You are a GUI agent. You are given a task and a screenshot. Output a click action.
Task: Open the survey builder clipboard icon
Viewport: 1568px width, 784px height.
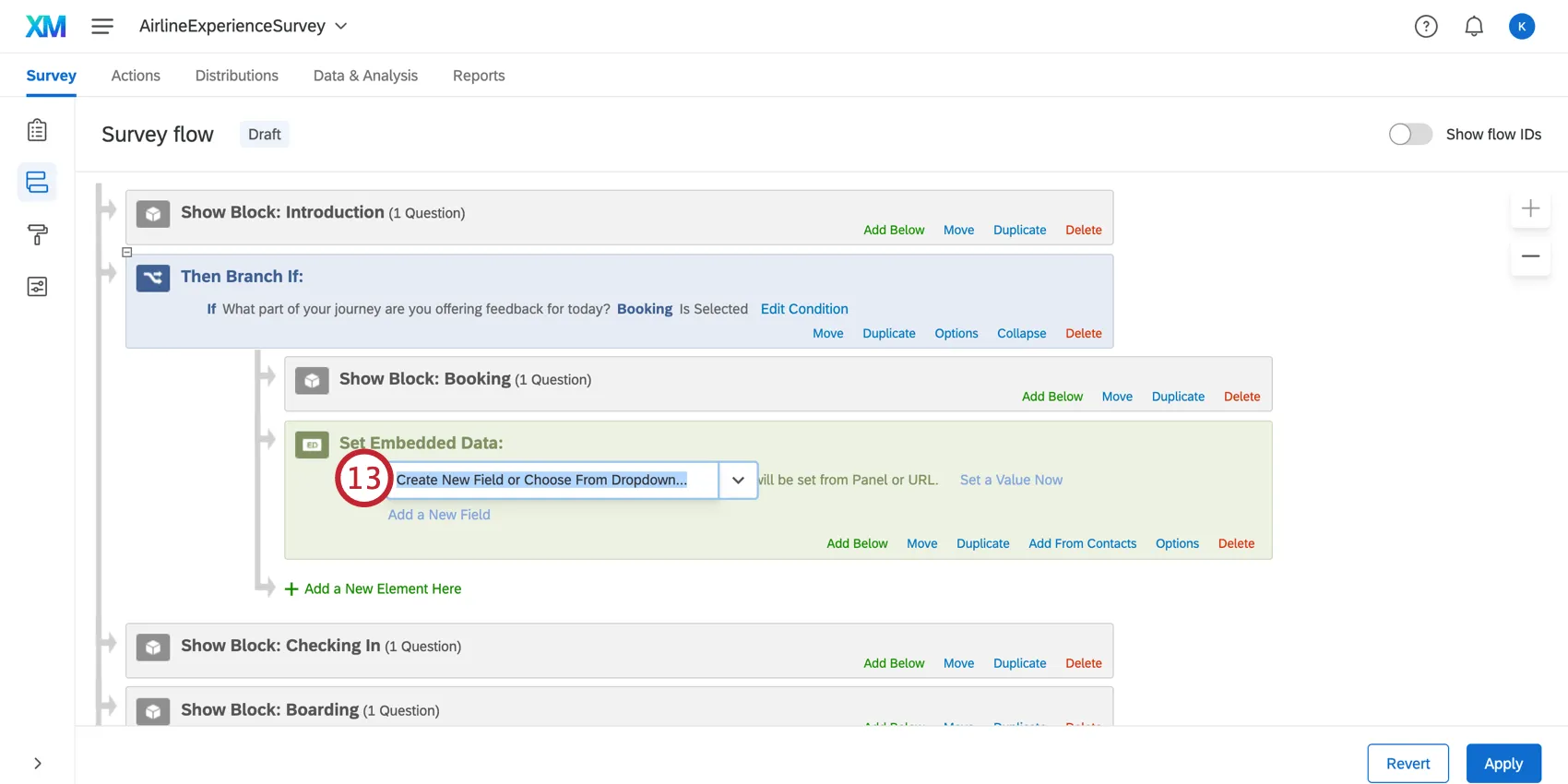point(37,130)
